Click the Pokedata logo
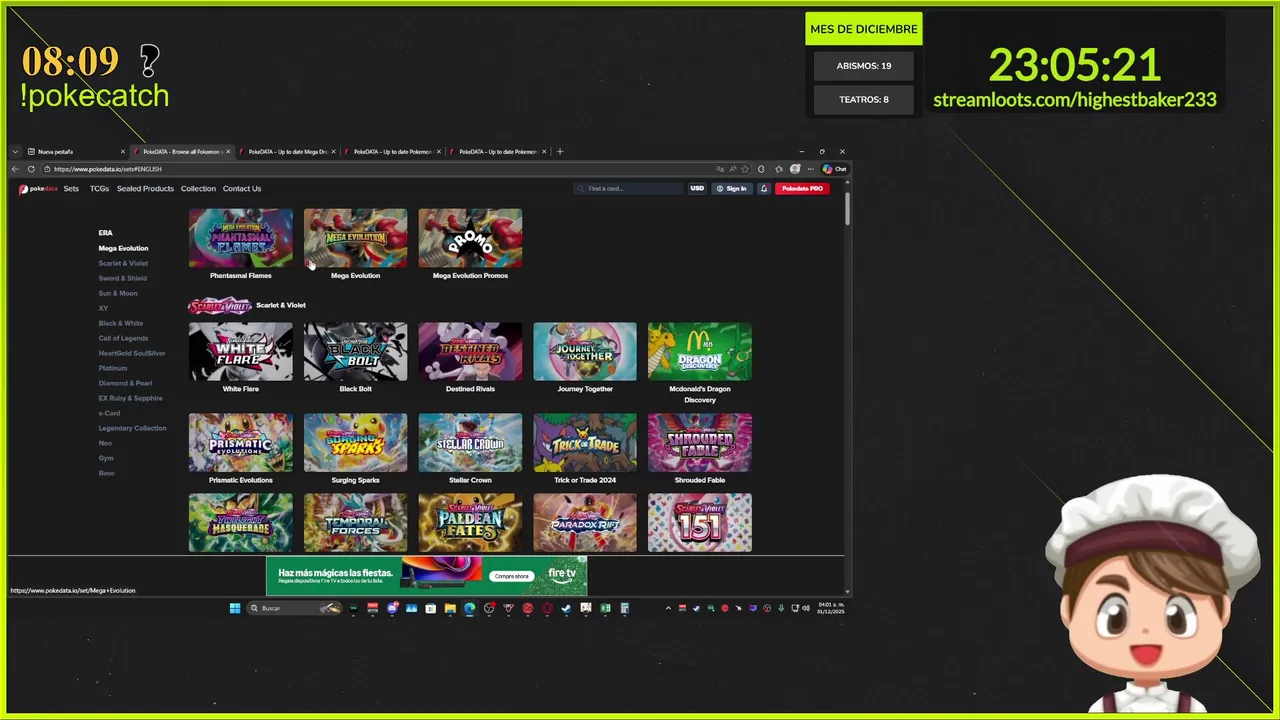Viewport: 1280px width, 720px height. coord(38,189)
